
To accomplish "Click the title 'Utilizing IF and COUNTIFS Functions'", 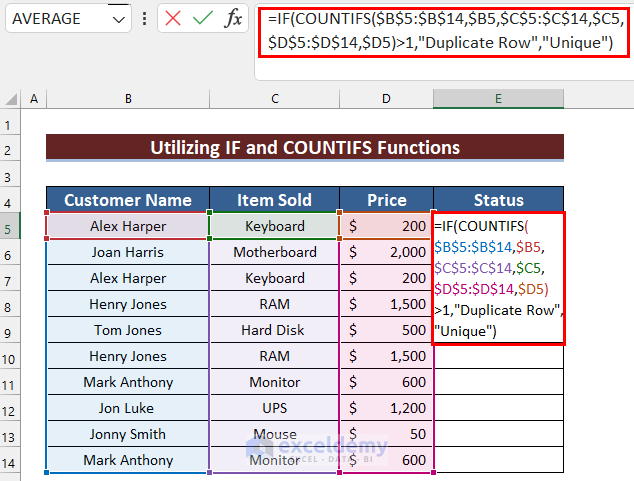I will tap(305, 148).
